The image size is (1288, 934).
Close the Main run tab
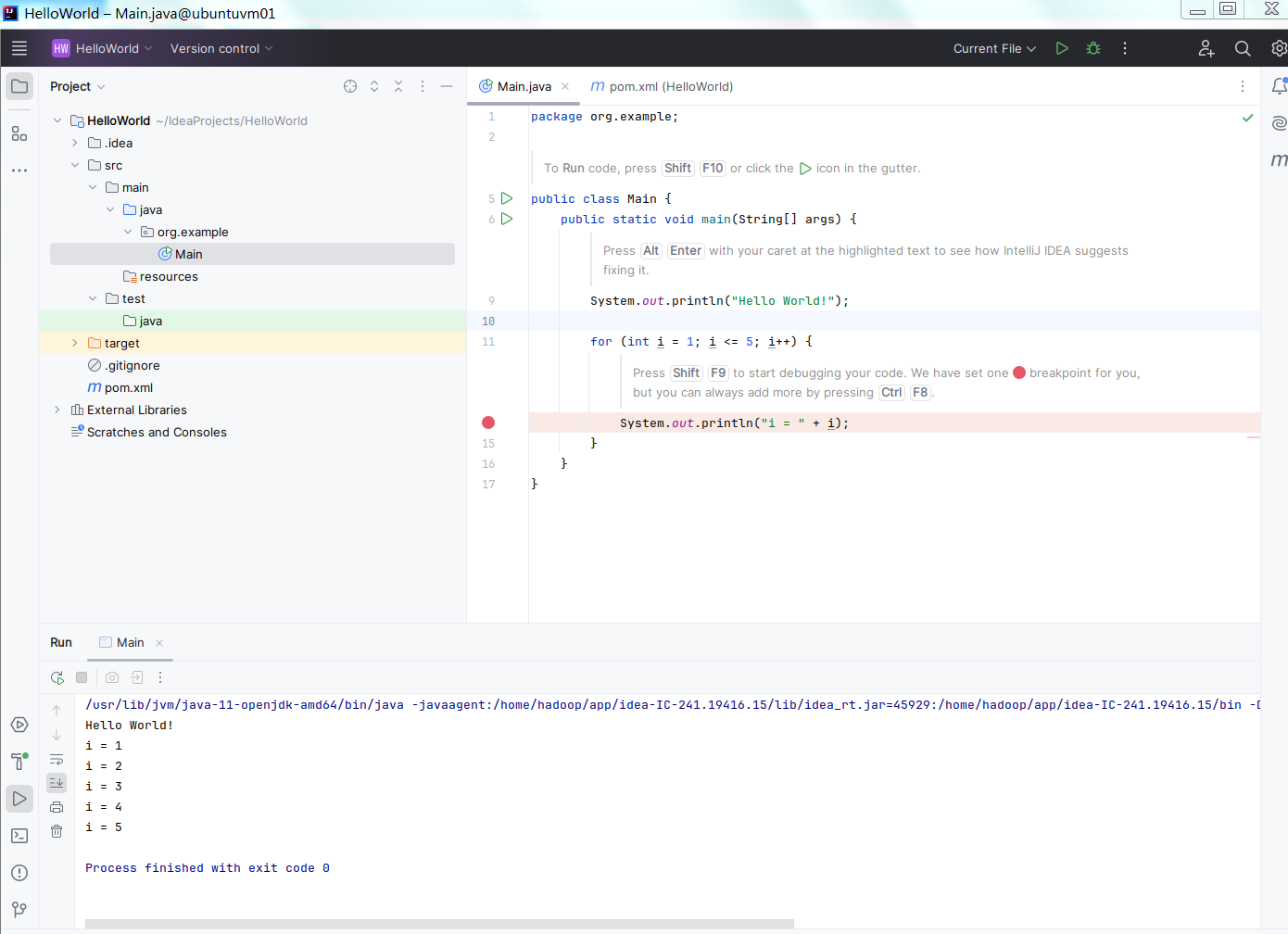point(159,643)
